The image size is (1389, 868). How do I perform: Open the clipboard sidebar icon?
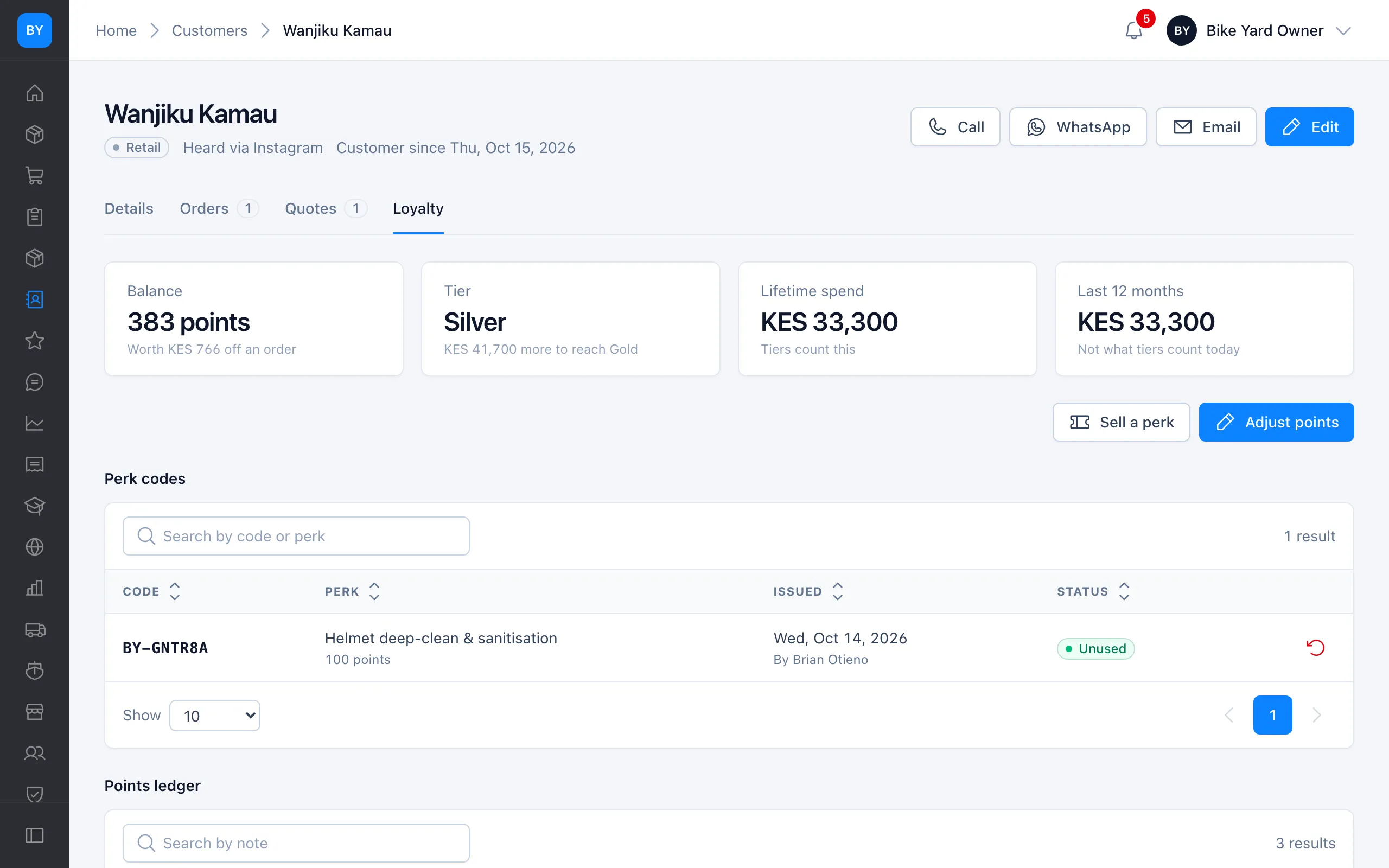(34, 217)
